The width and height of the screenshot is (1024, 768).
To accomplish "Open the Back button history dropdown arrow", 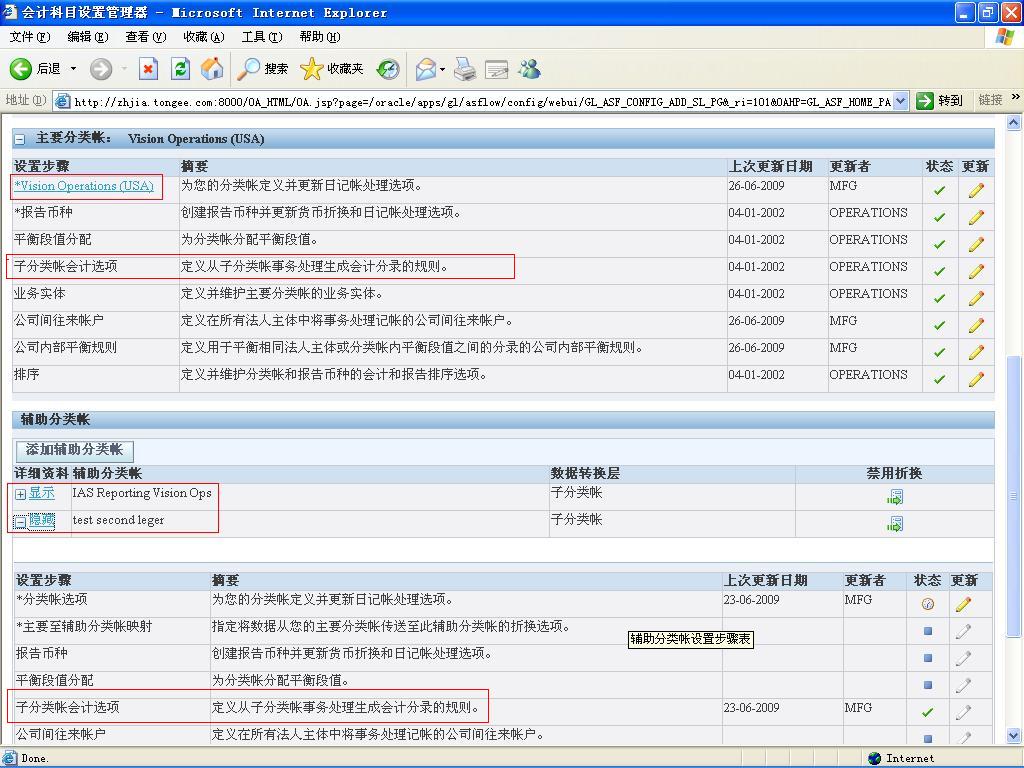I will click(x=73, y=69).
